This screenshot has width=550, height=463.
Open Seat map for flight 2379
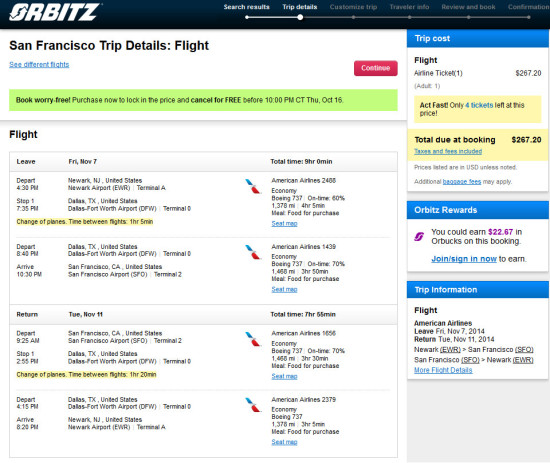pos(284,442)
